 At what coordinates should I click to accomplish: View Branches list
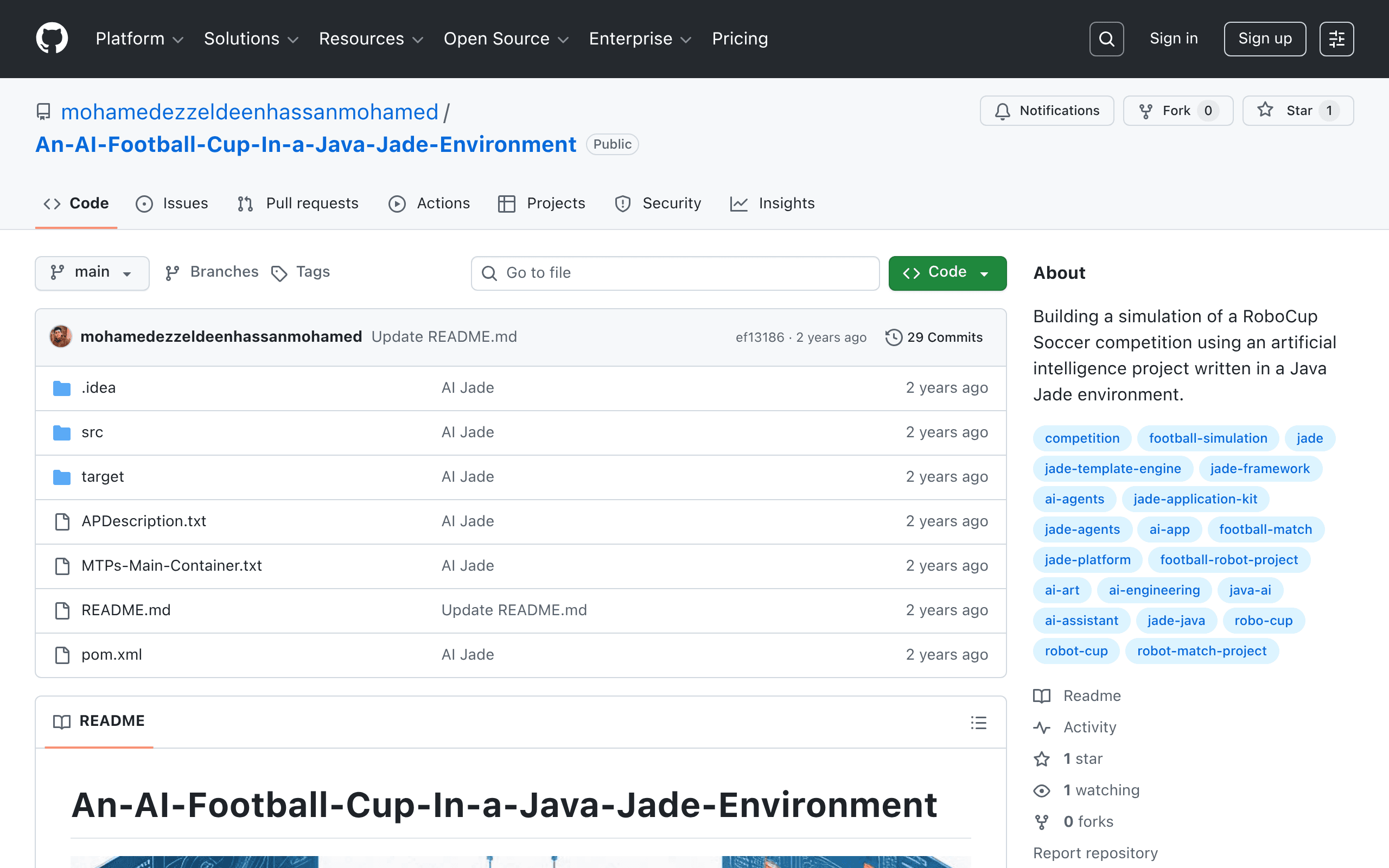pyautogui.click(x=212, y=272)
